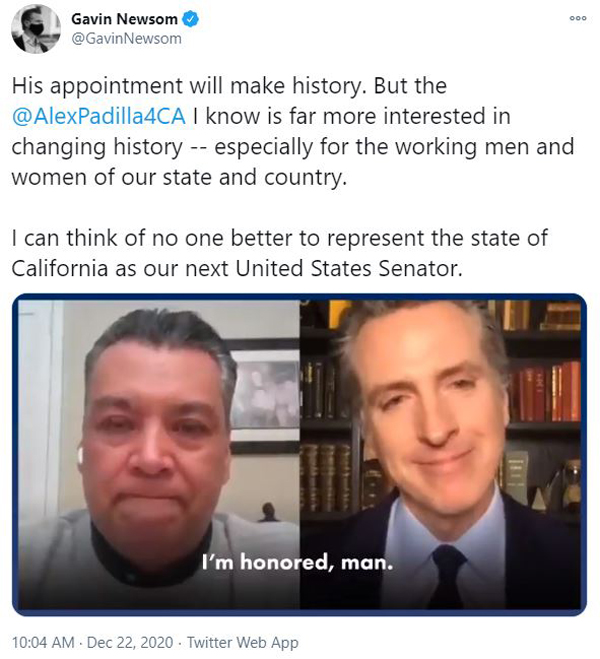The width and height of the screenshot is (600, 659).
Task: Open the tweet's more options menu
Action: tap(578, 18)
